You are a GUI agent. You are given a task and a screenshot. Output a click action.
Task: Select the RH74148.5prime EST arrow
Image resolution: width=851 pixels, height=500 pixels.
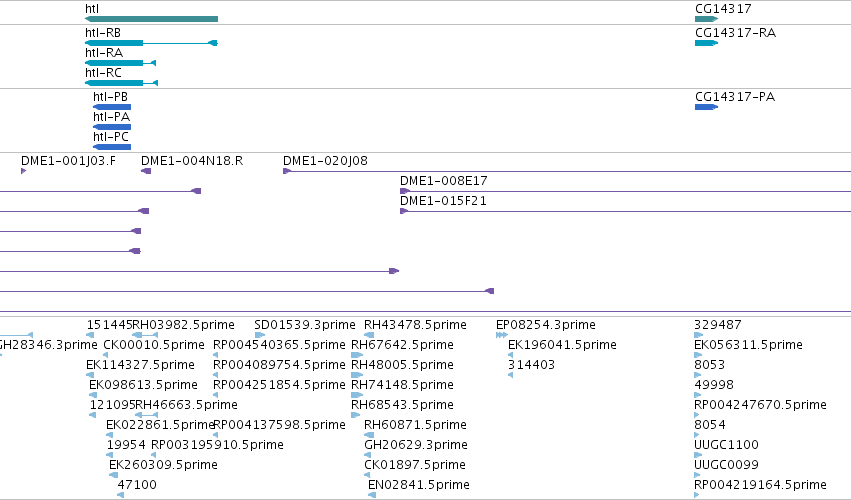(x=357, y=395)
